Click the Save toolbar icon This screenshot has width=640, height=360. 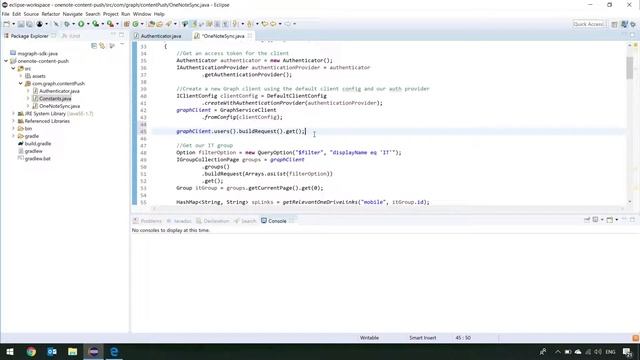(21, 24)
